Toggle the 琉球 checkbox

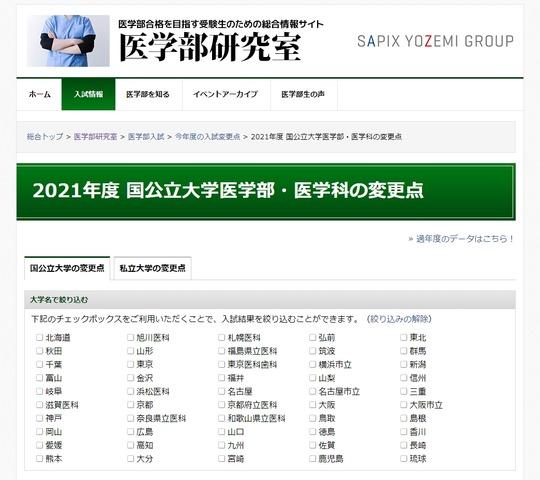404,458
